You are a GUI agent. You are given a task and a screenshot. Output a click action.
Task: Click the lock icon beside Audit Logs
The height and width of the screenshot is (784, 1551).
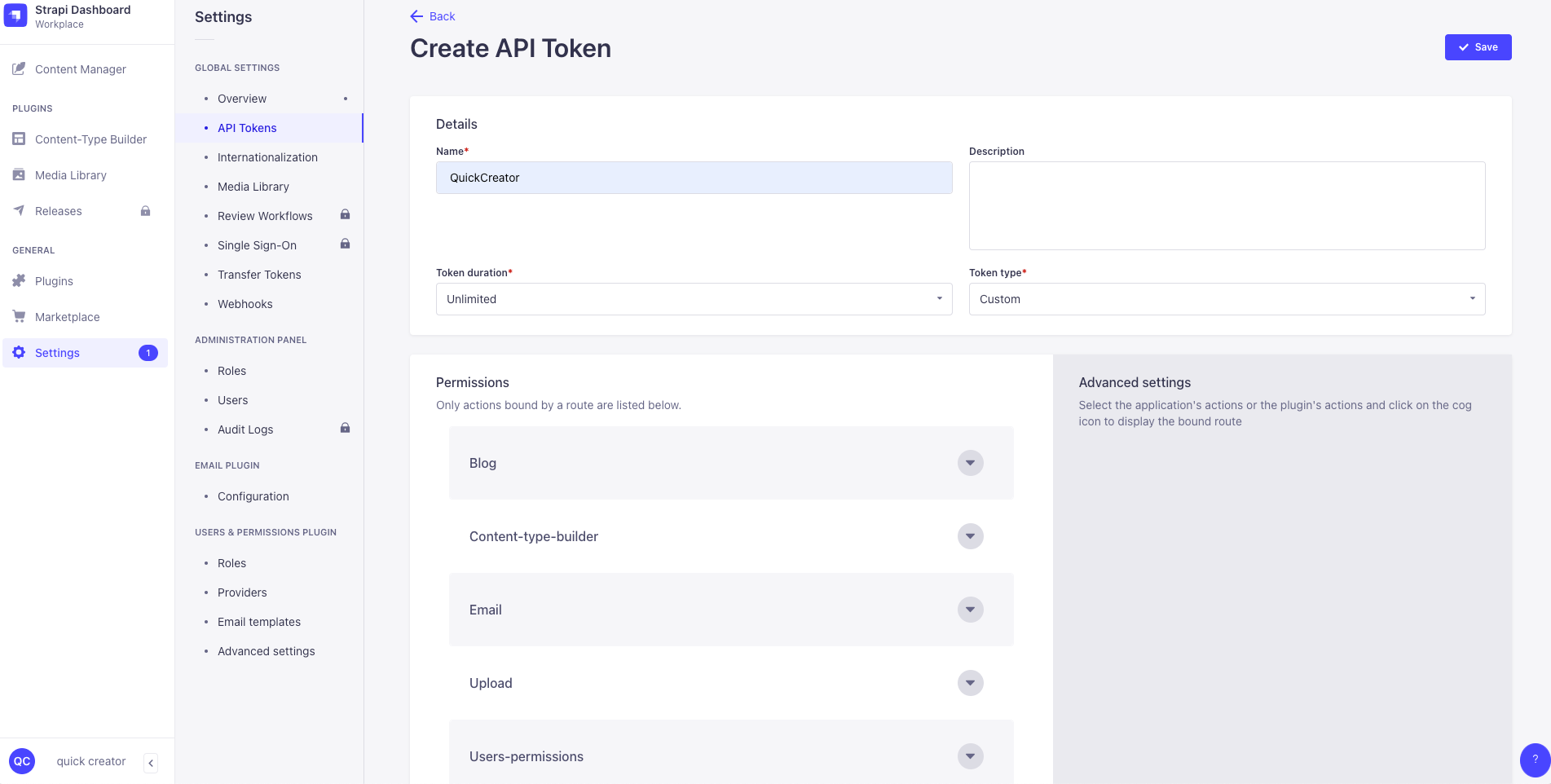click(x=345, y=428)
